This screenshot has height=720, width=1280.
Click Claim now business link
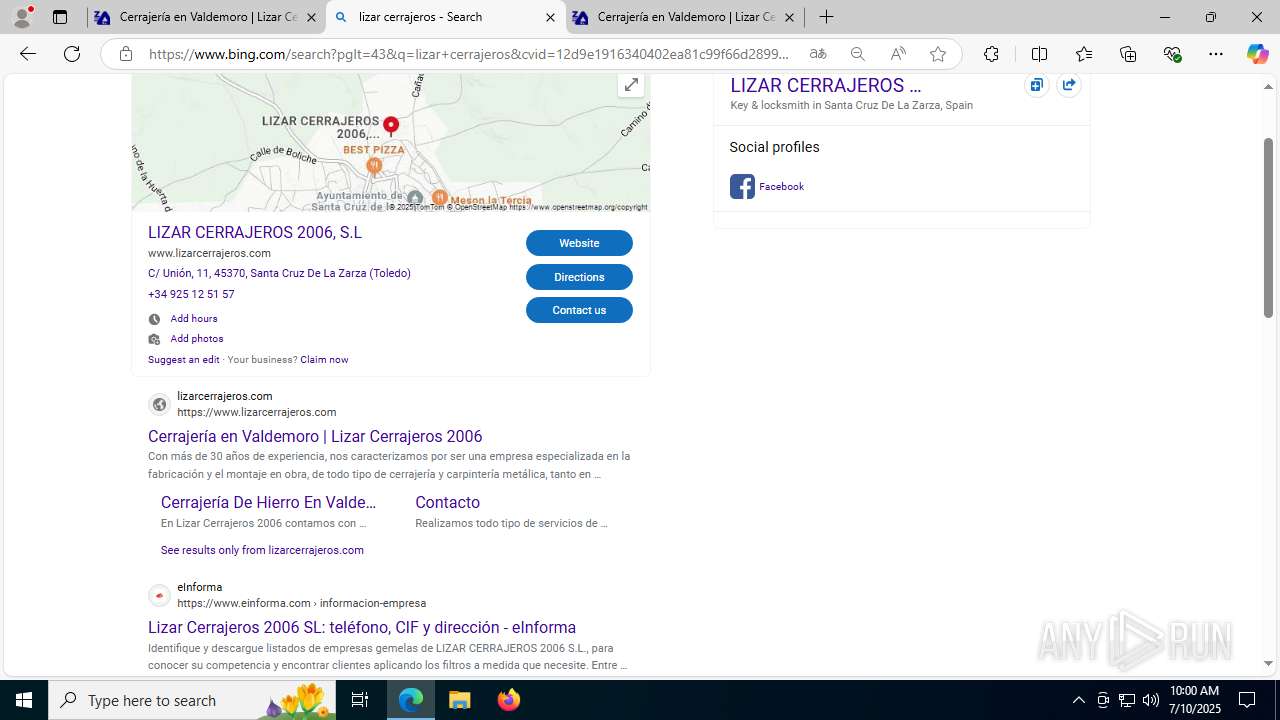click(x=324, y=360)
